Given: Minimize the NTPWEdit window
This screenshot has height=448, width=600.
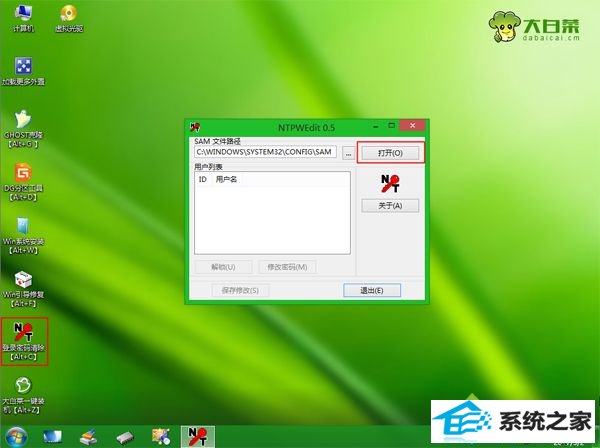Looking at the screenshot, I should 376,126.
